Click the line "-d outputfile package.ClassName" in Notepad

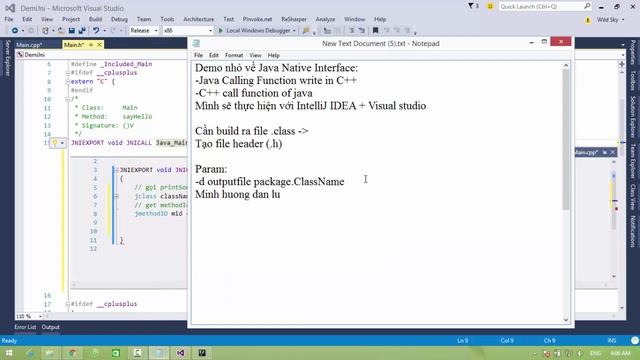(x=269, y=182)
